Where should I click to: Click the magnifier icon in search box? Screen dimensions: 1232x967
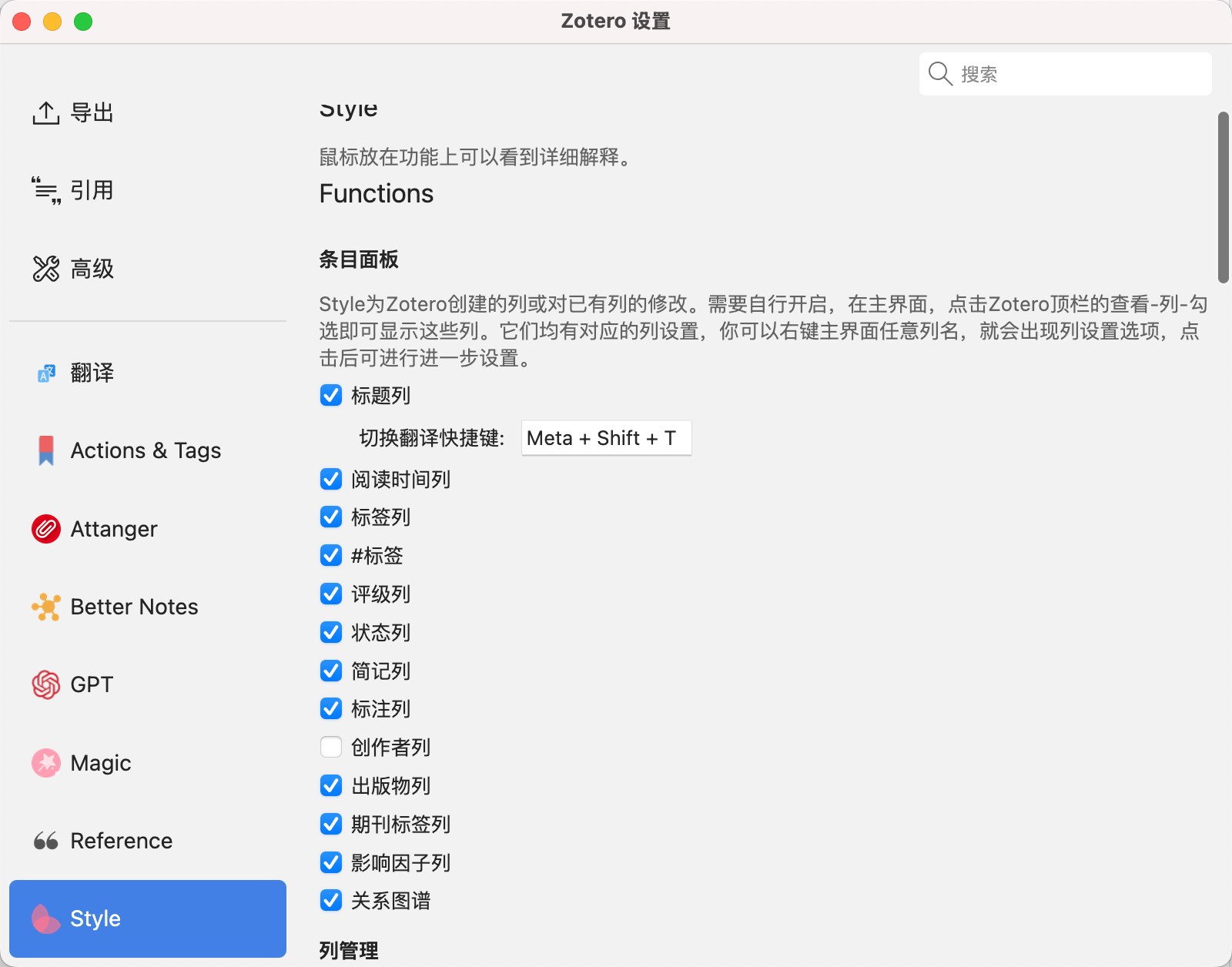(940, 74)
